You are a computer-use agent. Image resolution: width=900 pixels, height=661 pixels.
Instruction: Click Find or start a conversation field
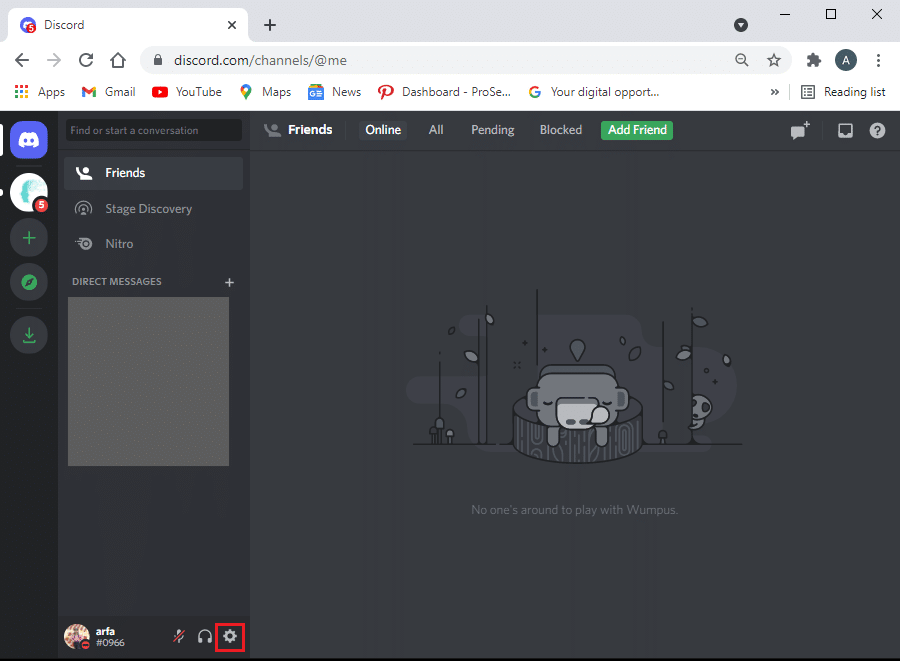(x=154, y=130)
